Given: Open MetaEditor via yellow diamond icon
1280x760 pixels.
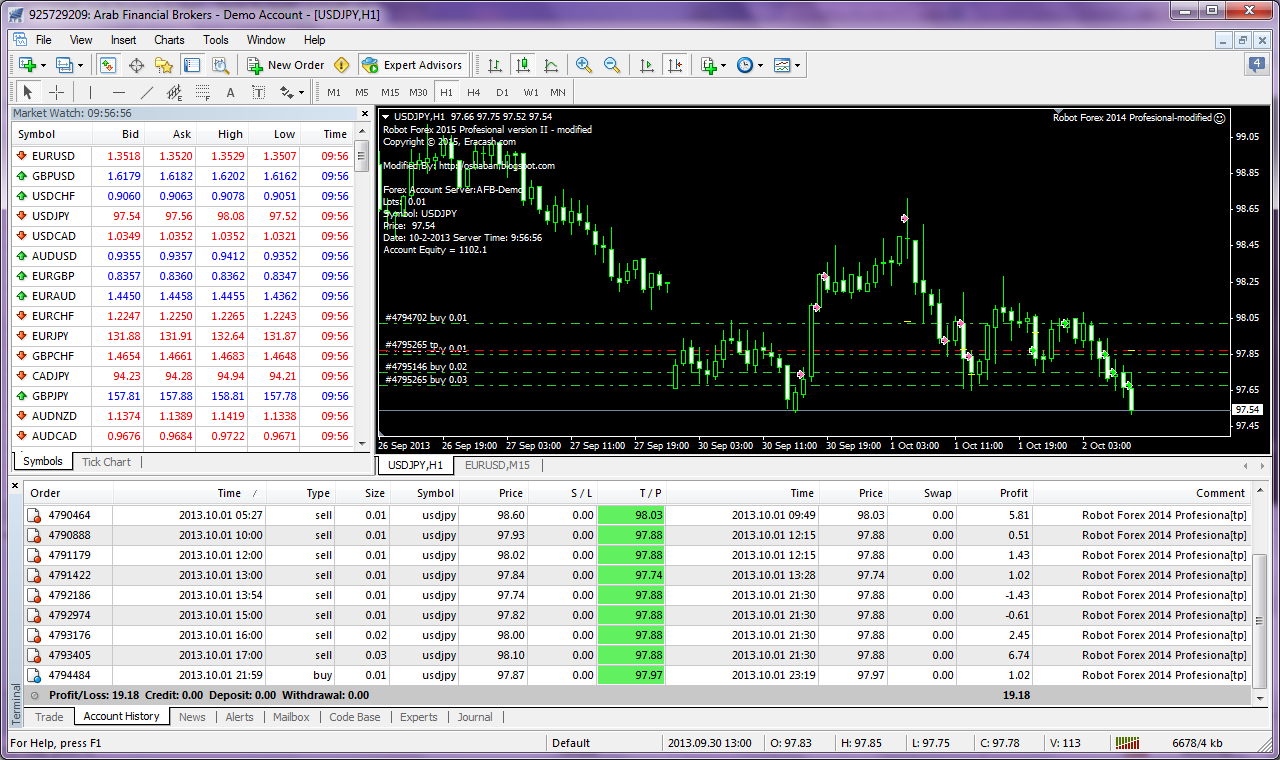Looking at the screenshot, I should tap(342, 65).
